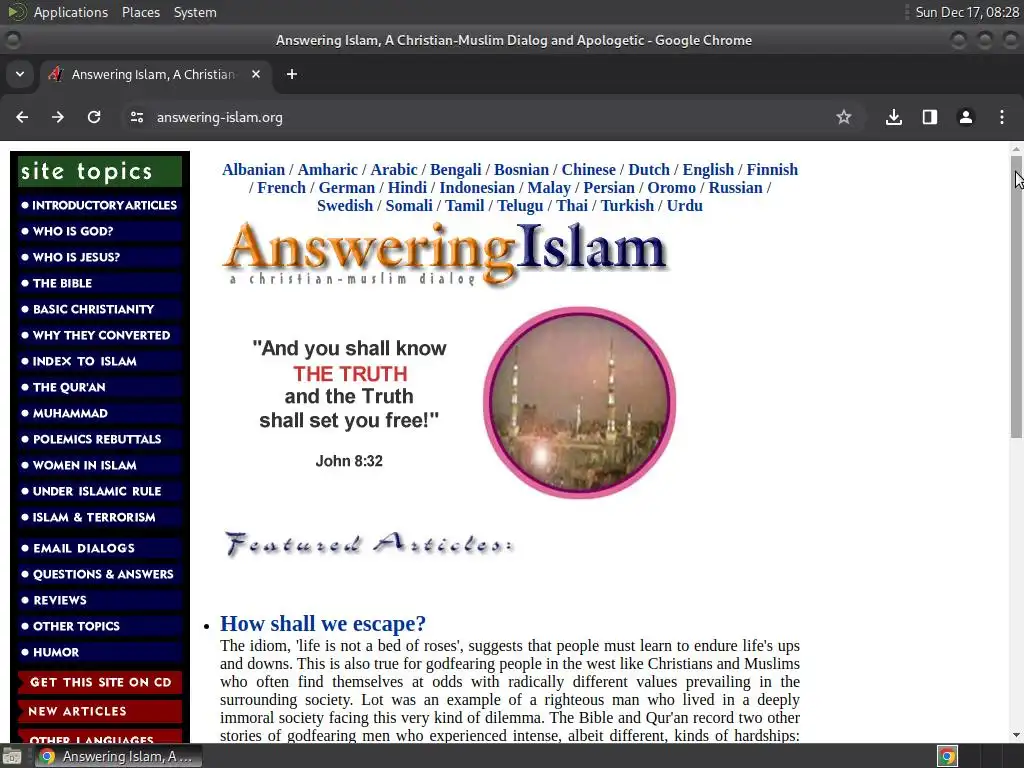The width and height of the screenshot is (1024, 768).
Task: Open Who Is God? topic
Action: (x=100, y=231)
